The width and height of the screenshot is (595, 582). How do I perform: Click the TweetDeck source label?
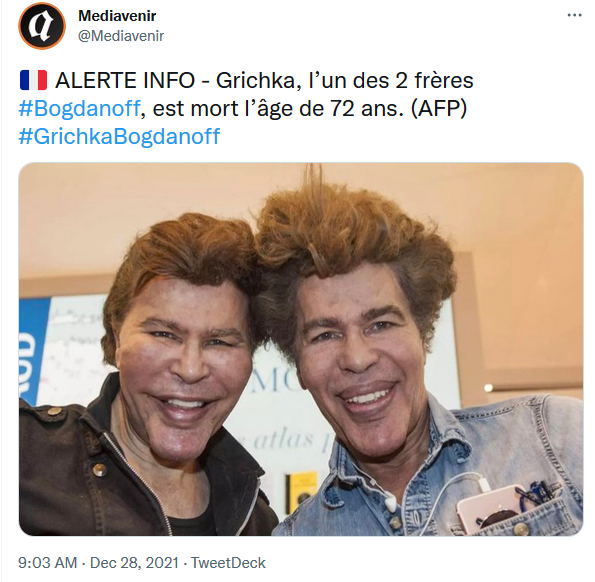228,562
